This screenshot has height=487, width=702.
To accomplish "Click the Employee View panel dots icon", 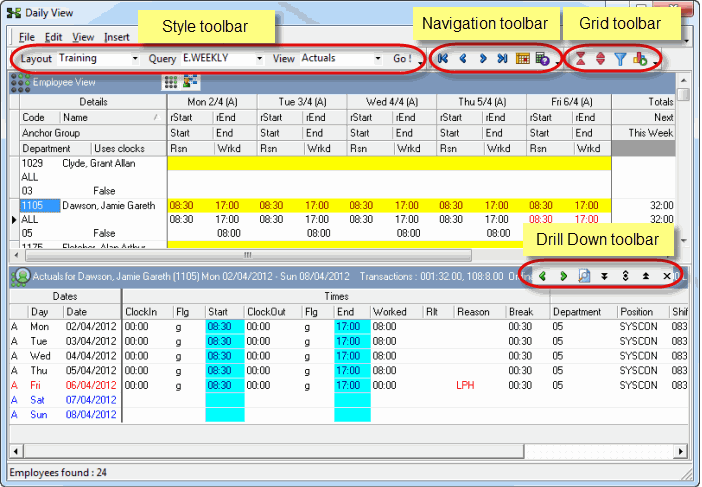I will tap(21, 83).
